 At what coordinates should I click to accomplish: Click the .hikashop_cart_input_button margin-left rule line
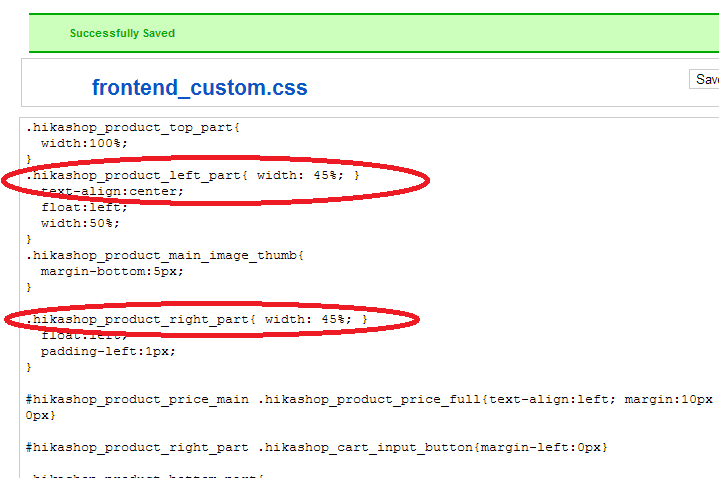(x=316, y=447)
